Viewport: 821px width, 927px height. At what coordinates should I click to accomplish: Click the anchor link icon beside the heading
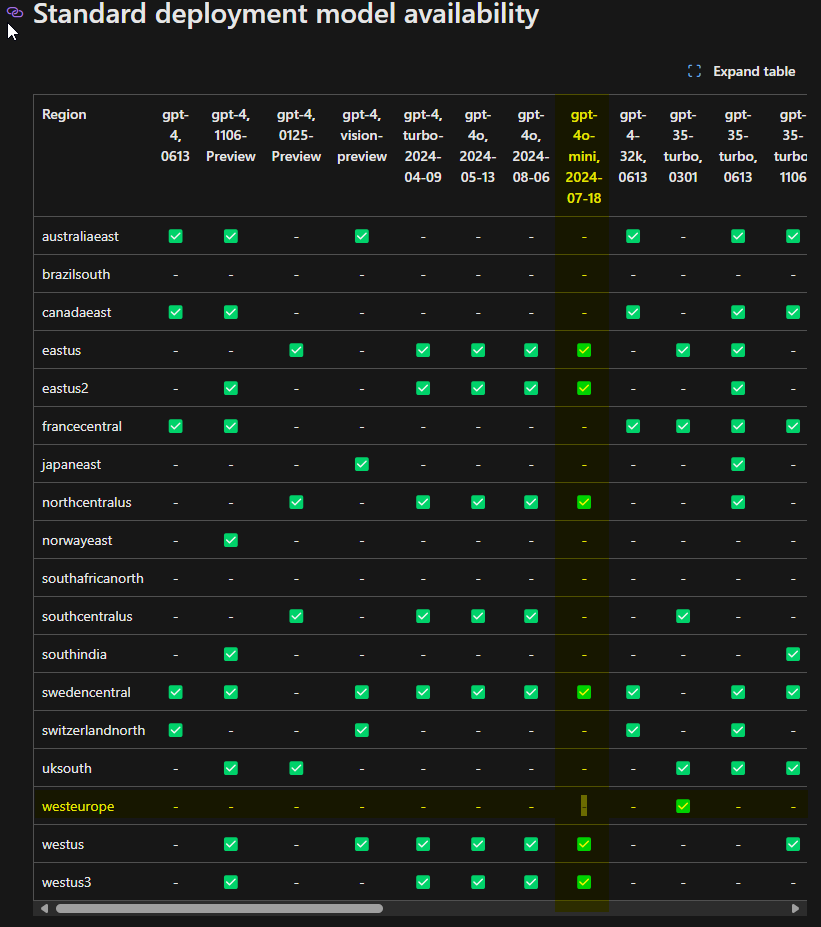pyautogui.click(x=15, y=12)
